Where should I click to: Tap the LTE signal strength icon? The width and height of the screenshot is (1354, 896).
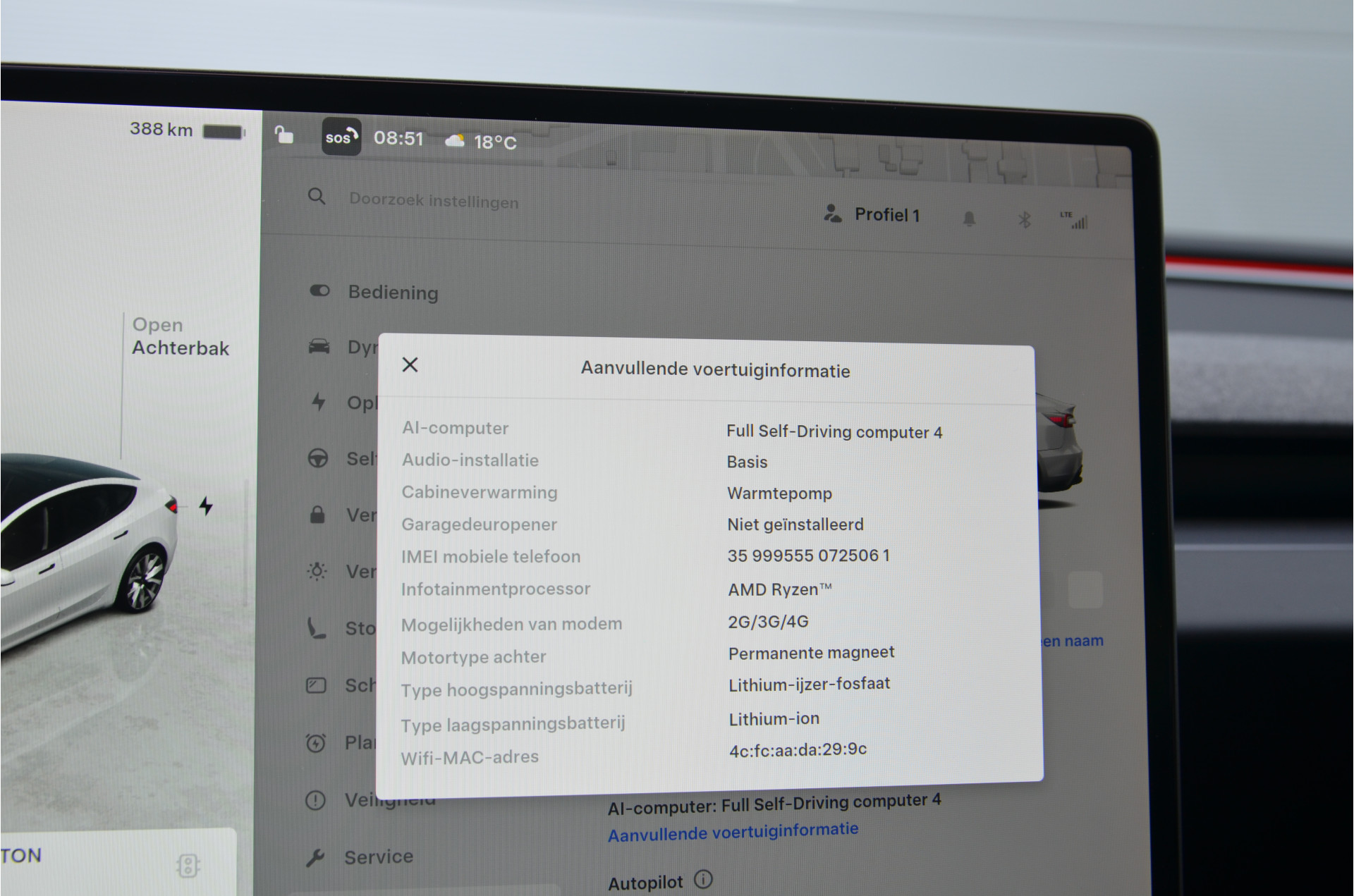tap(1074, 220)
